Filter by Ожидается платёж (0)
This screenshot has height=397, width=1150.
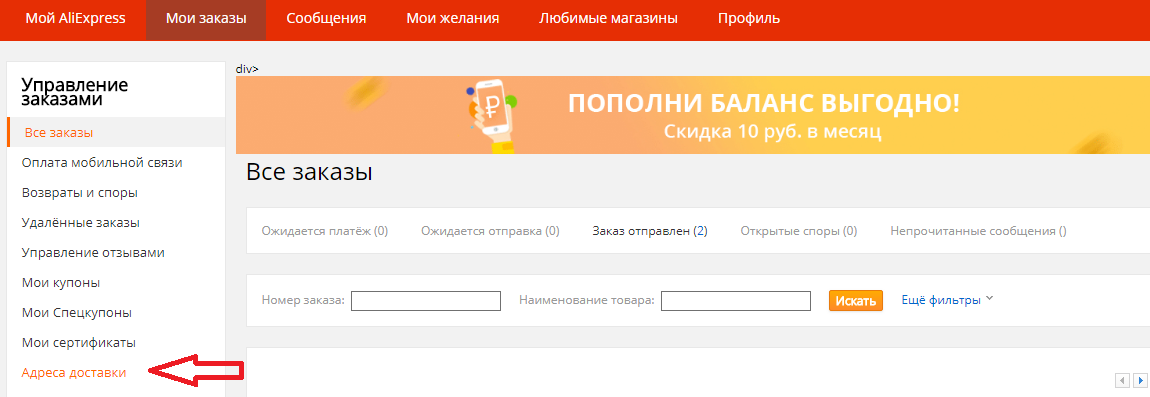(x=325, y=231)
